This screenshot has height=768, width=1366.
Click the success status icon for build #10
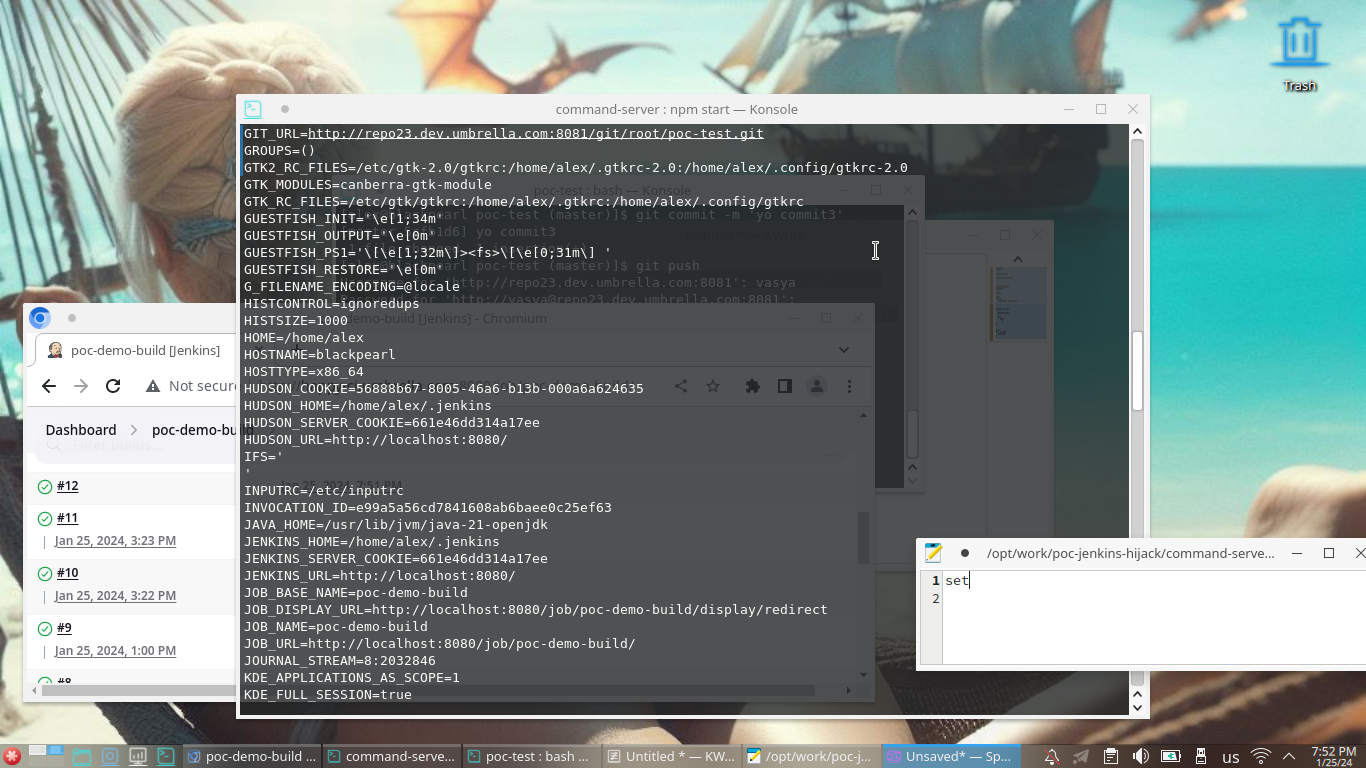point(45,574)
